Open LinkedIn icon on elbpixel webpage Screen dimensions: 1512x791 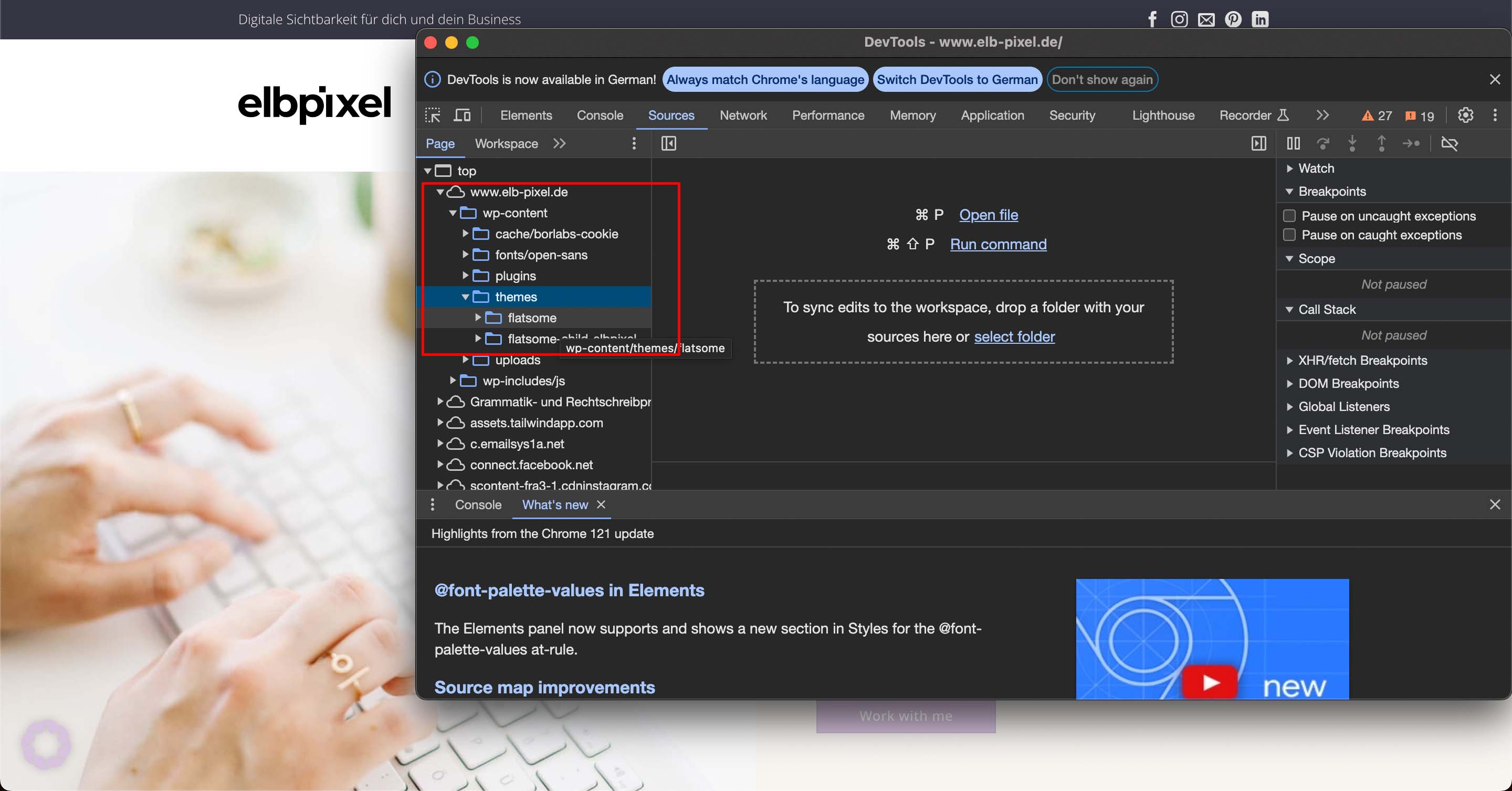point(1260,19)
